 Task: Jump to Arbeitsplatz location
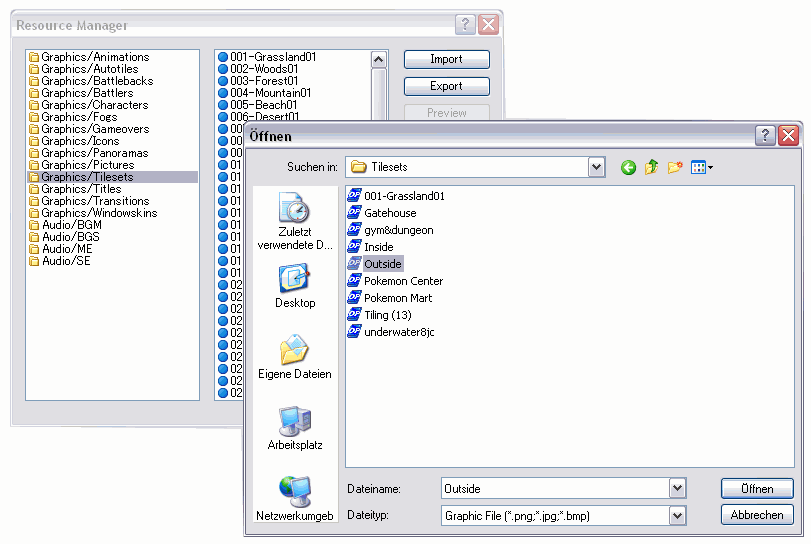[295, 428]
